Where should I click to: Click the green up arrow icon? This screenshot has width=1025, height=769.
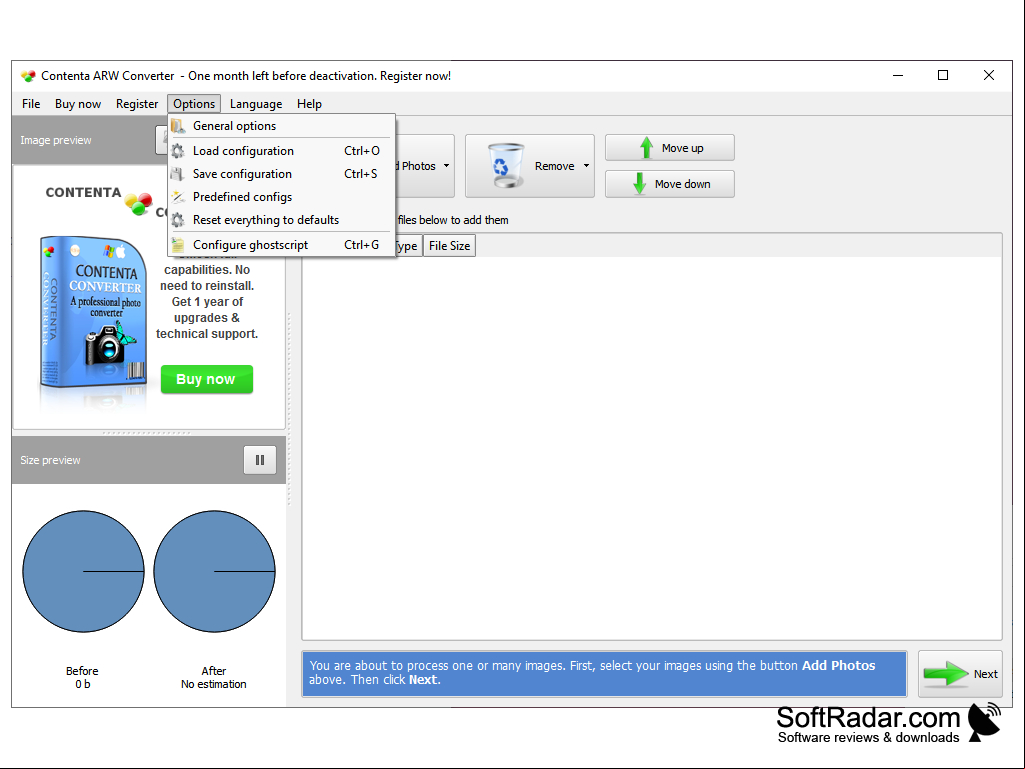(x=646, y=148)
